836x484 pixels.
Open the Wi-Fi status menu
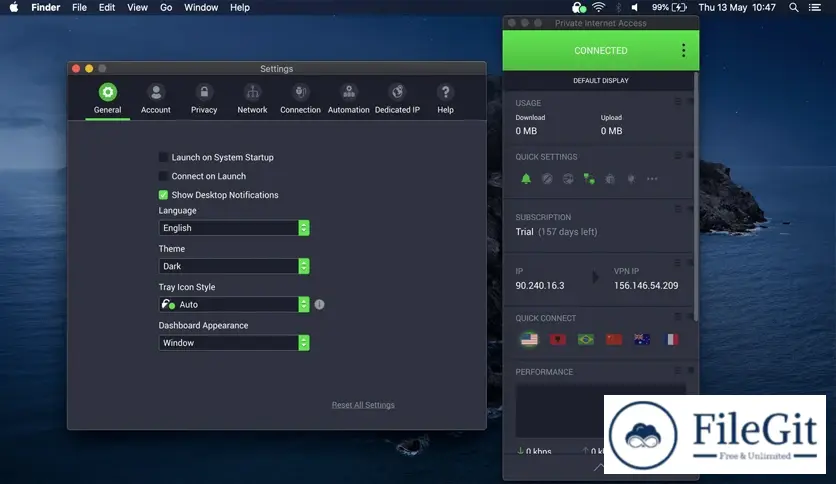(x=599, y=7)
